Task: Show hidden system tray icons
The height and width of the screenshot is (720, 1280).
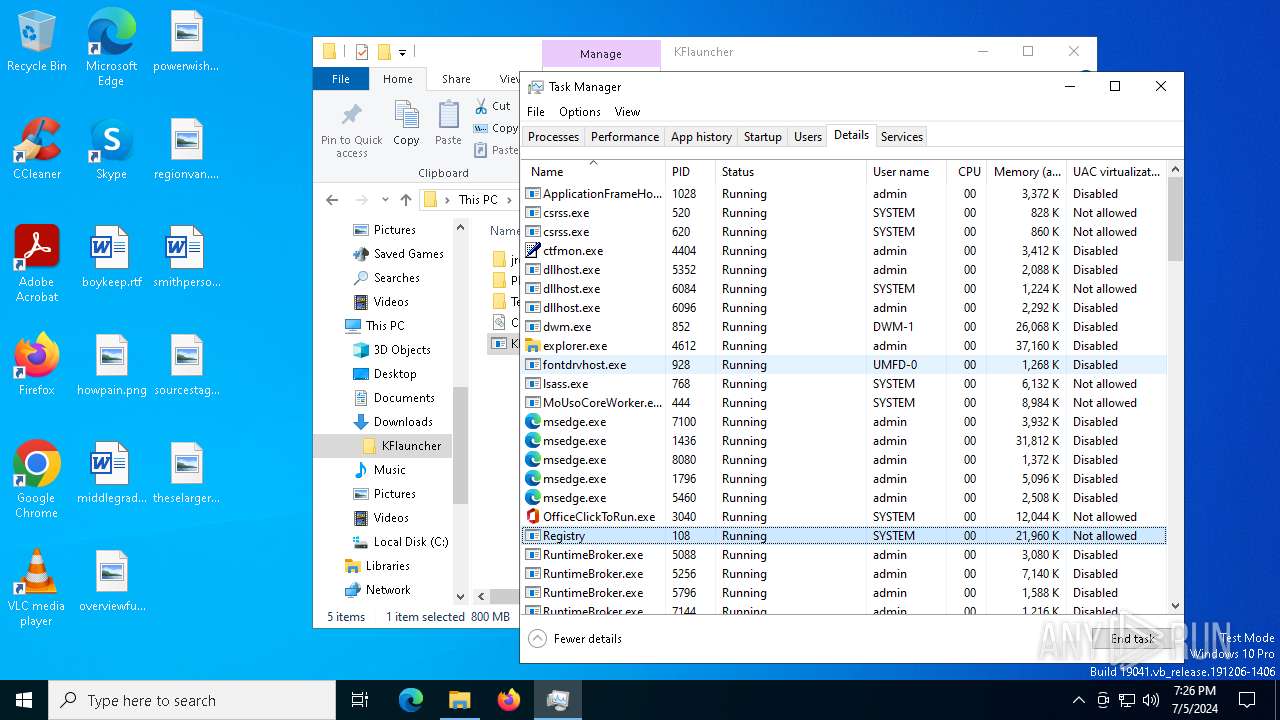Action: click(1078, 700)
